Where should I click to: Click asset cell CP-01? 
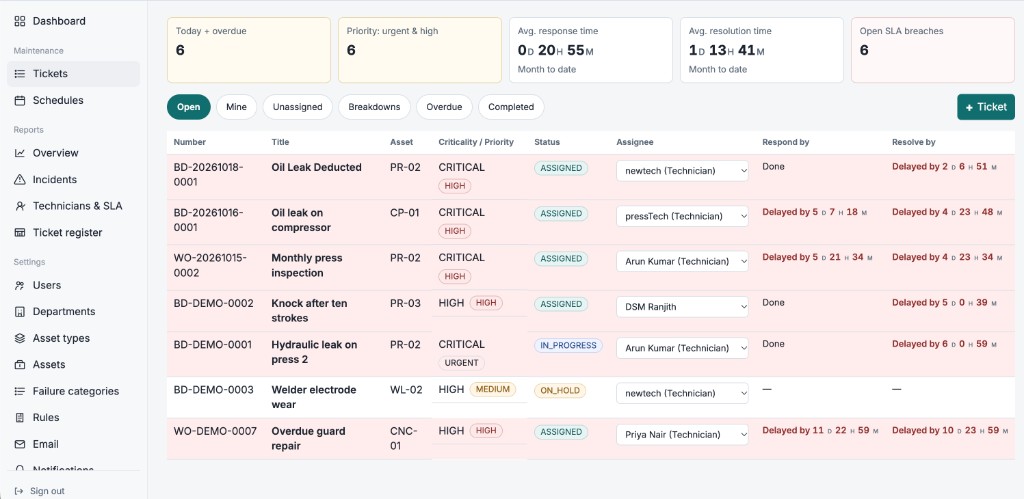tap(406, 212)
